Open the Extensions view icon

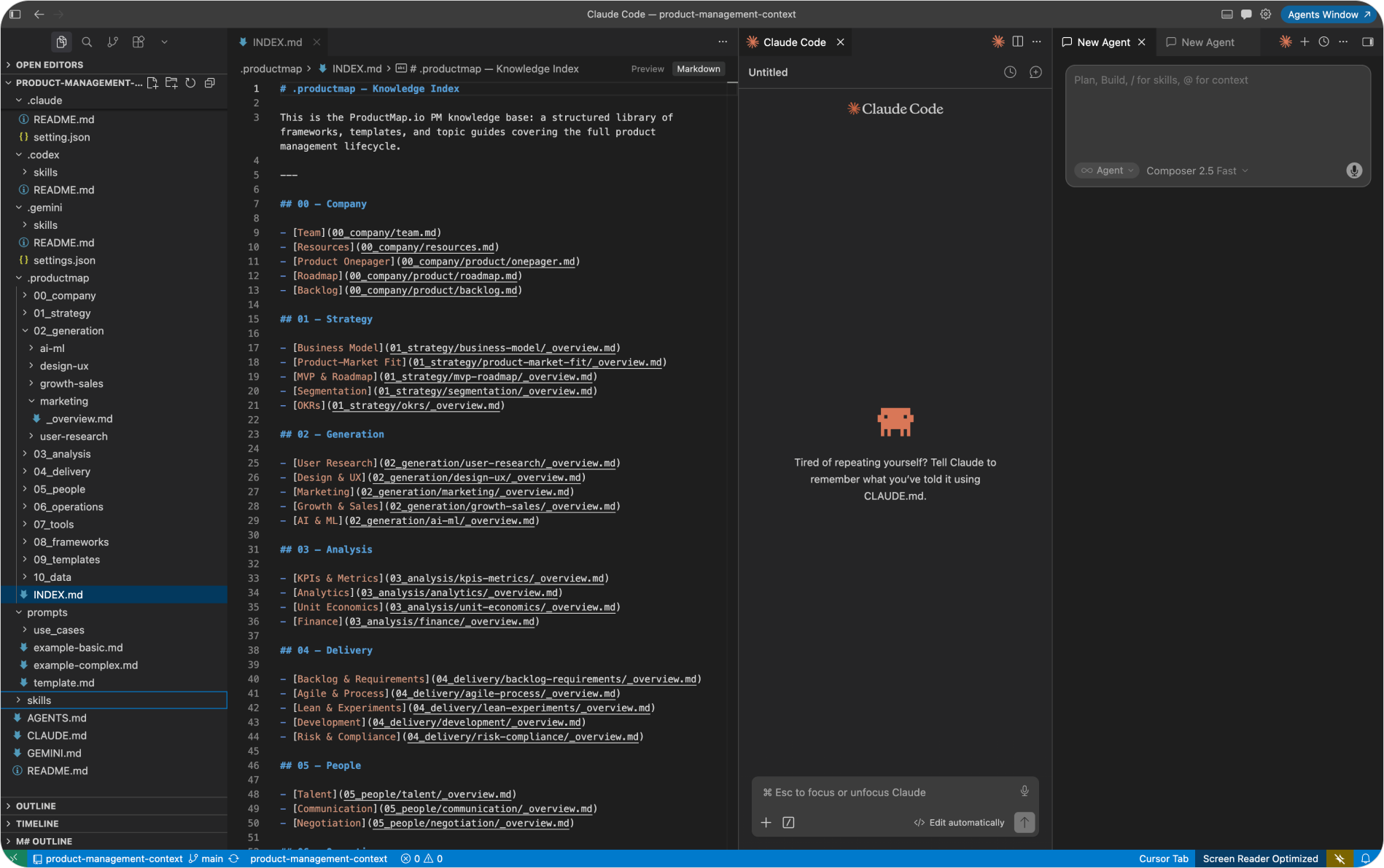(138, 42)
